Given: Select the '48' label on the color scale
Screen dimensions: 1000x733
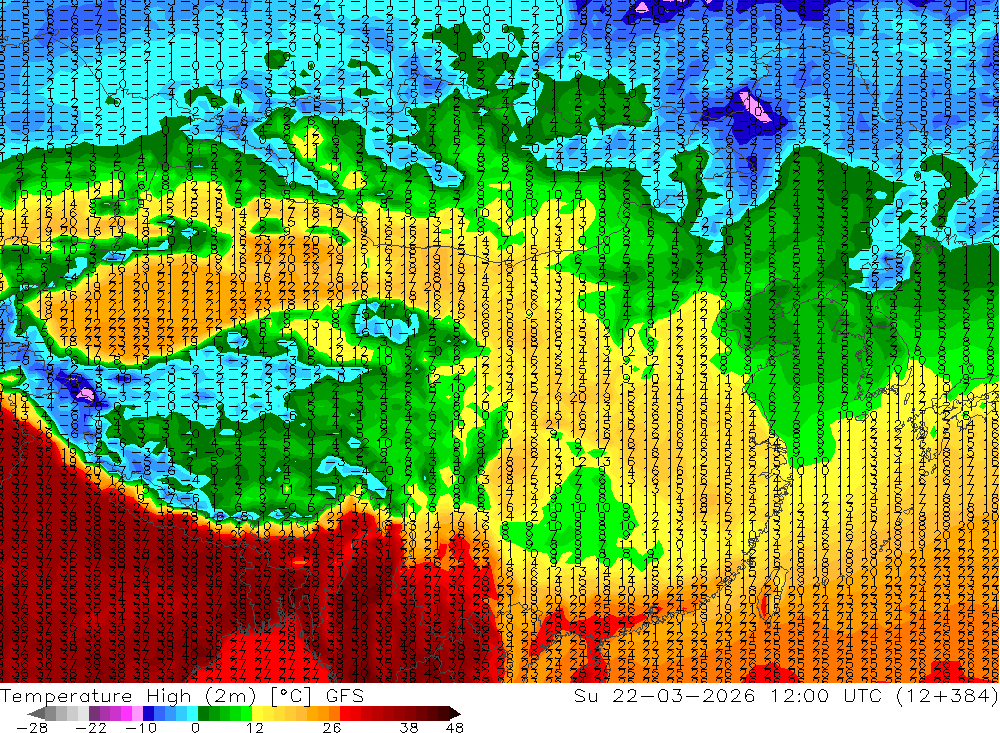Looking at the screenshot, I should tap(455, 727).
